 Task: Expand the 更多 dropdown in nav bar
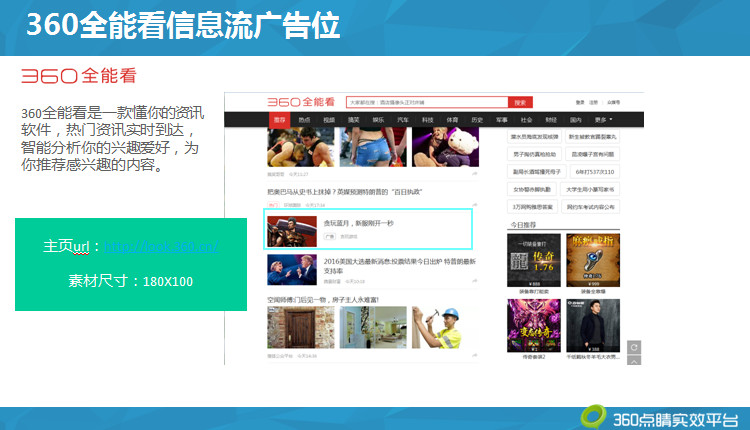pos(603,120)
